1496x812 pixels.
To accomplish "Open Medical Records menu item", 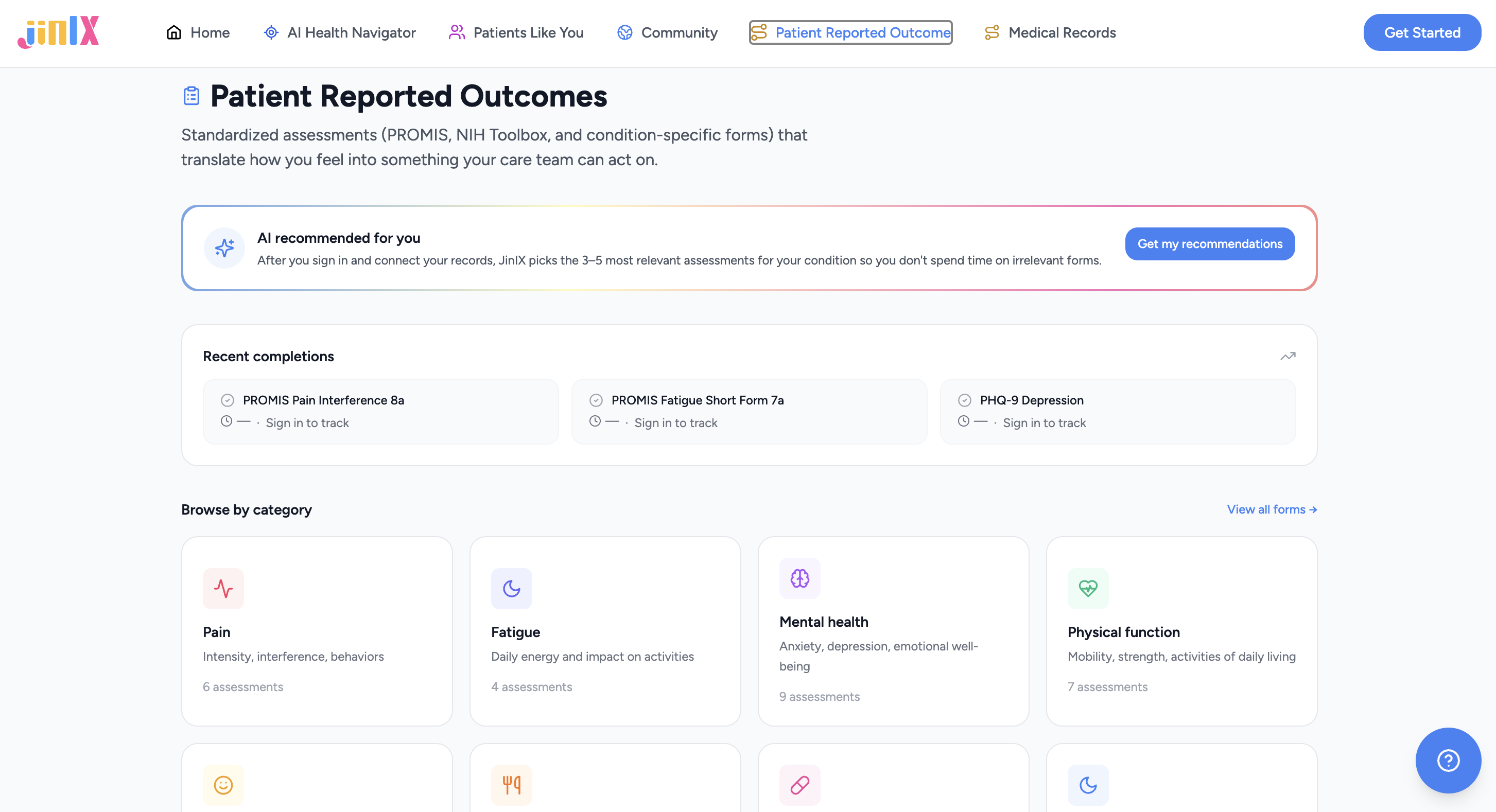I will click(1051, 32).
